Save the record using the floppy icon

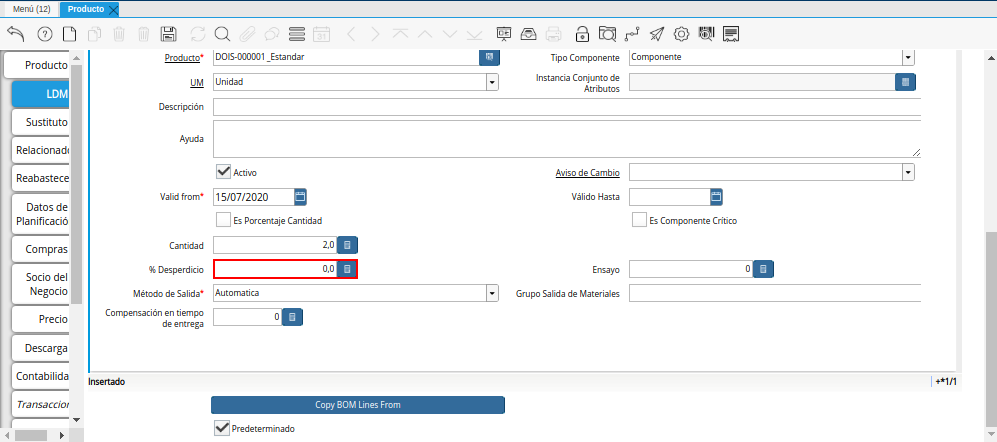coord(168,33)
